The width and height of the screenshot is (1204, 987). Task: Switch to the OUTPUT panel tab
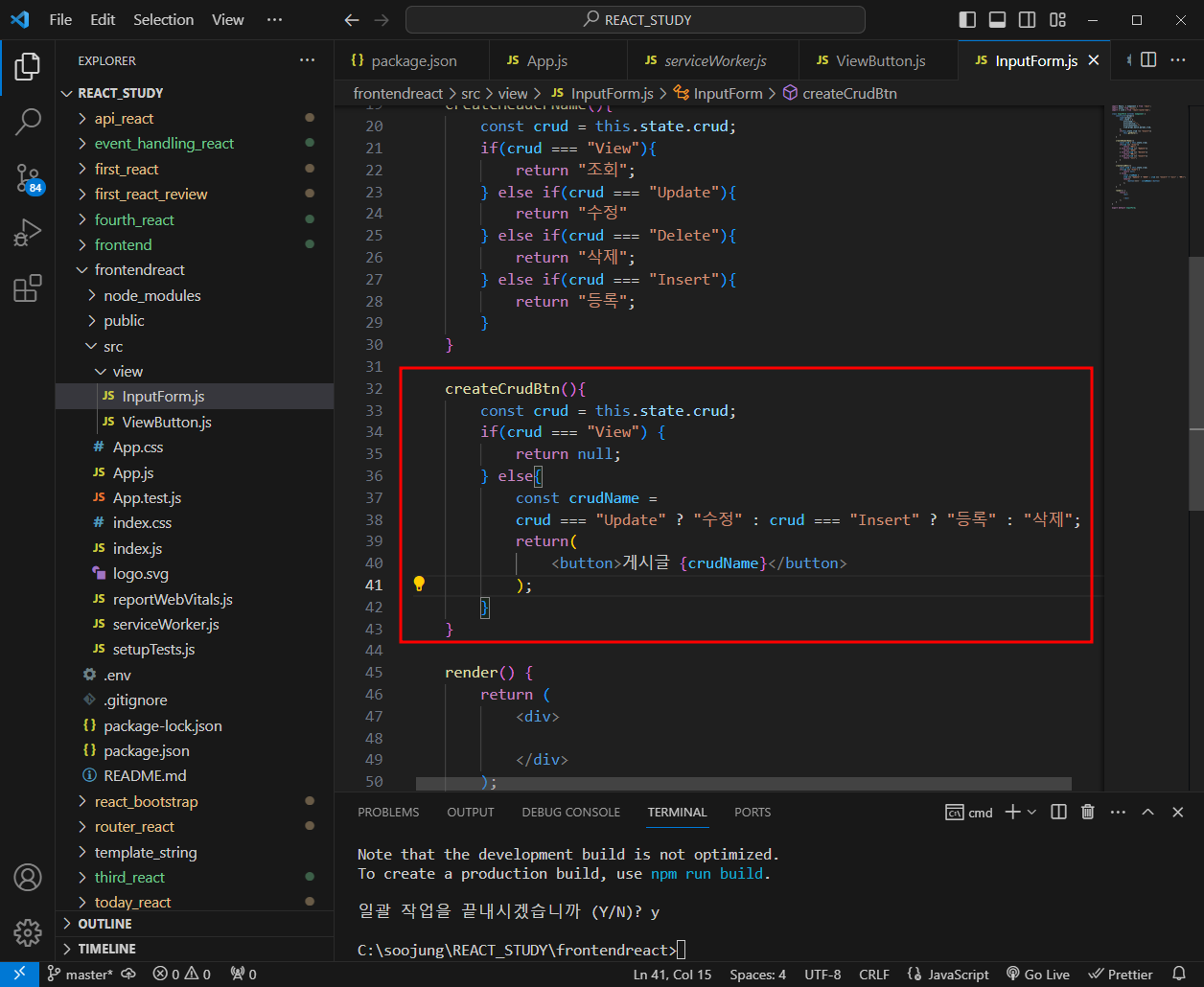(471, 812)
